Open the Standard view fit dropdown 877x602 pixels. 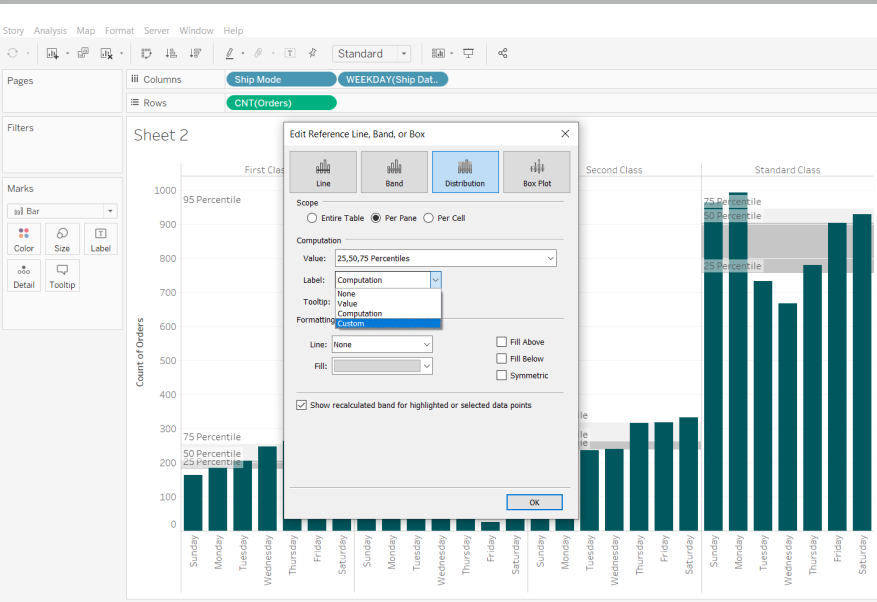pos(372,54)
